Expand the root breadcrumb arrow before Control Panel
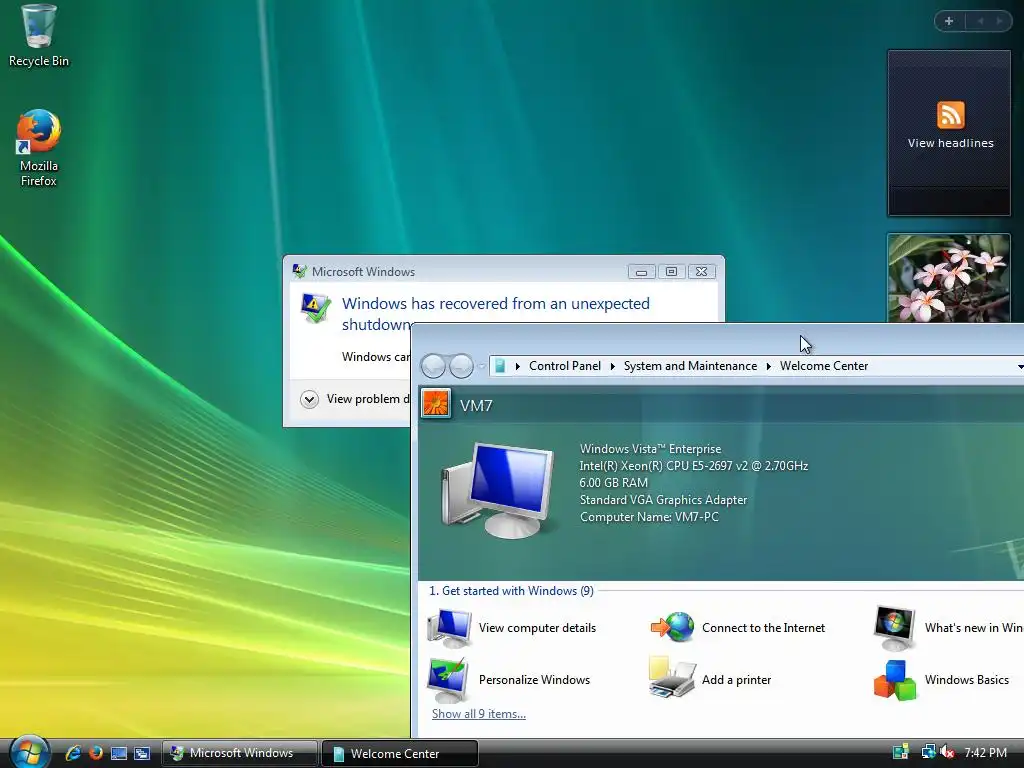The image size is (1024, 768). [x=517, y=366]
